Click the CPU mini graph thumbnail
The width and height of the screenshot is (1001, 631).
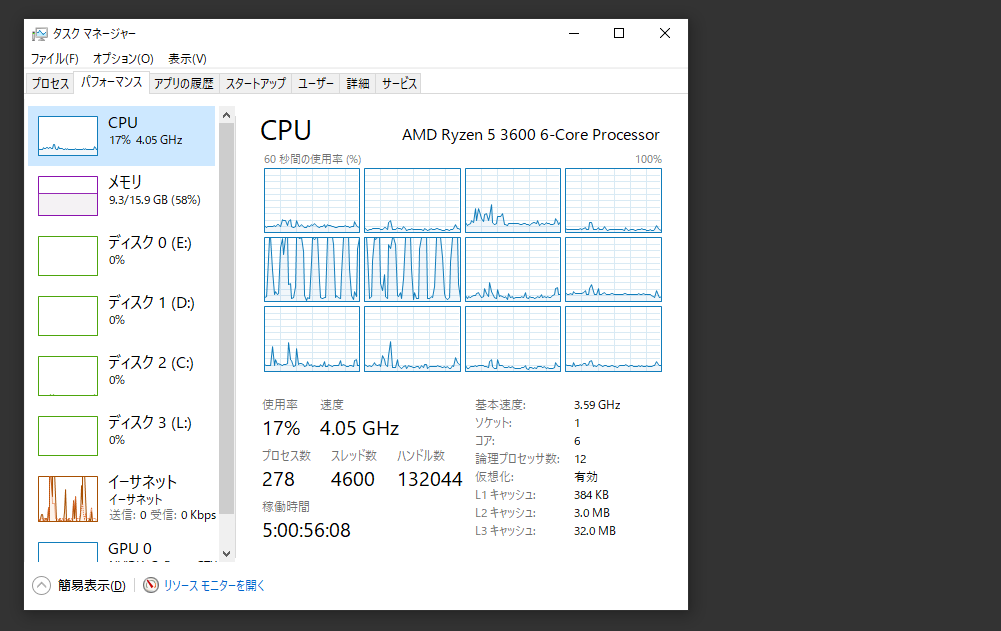68,135
